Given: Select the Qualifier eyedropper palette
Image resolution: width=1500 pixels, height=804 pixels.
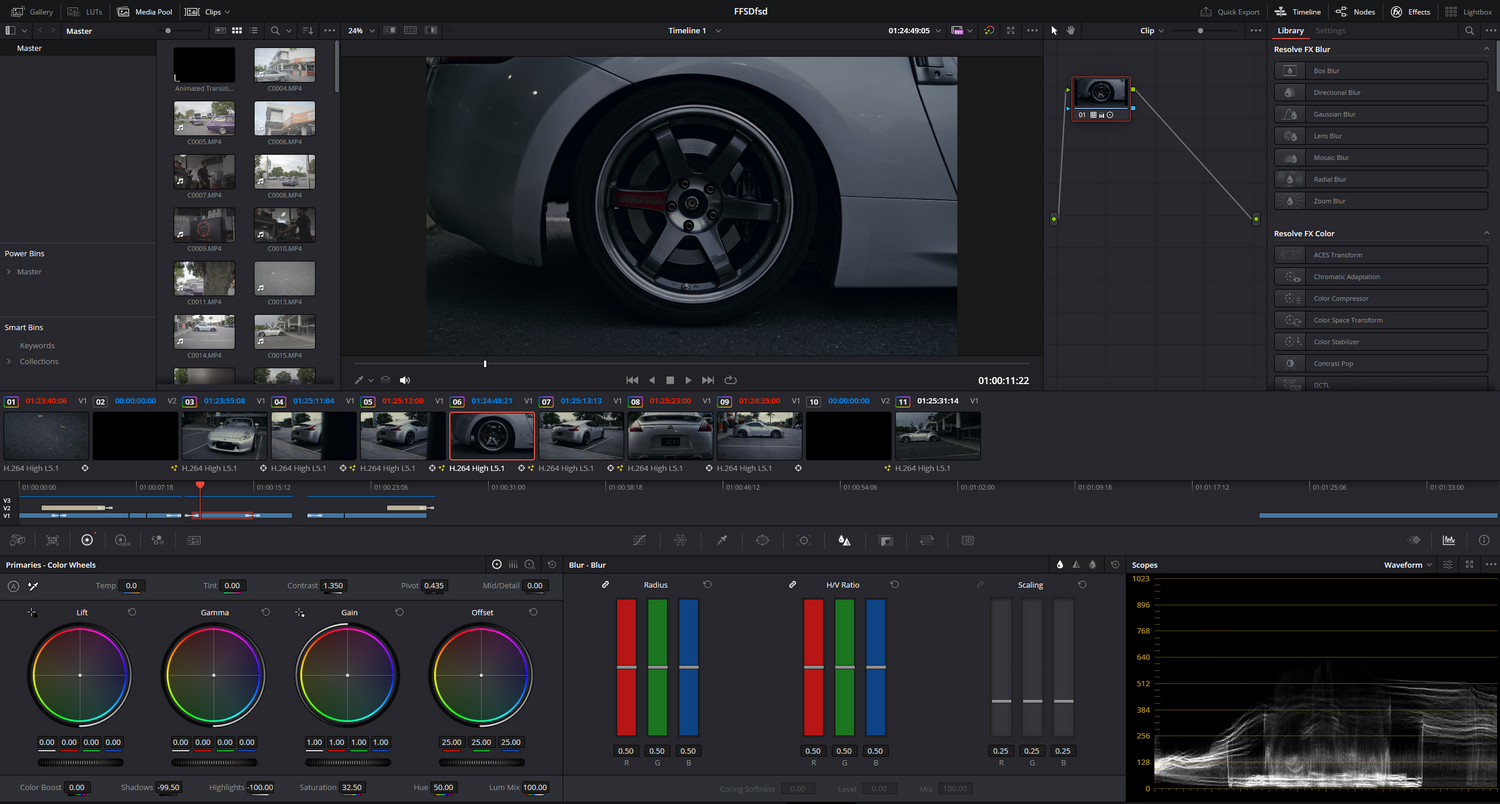Looking at the screenshot, I should [x=721, y=540].
